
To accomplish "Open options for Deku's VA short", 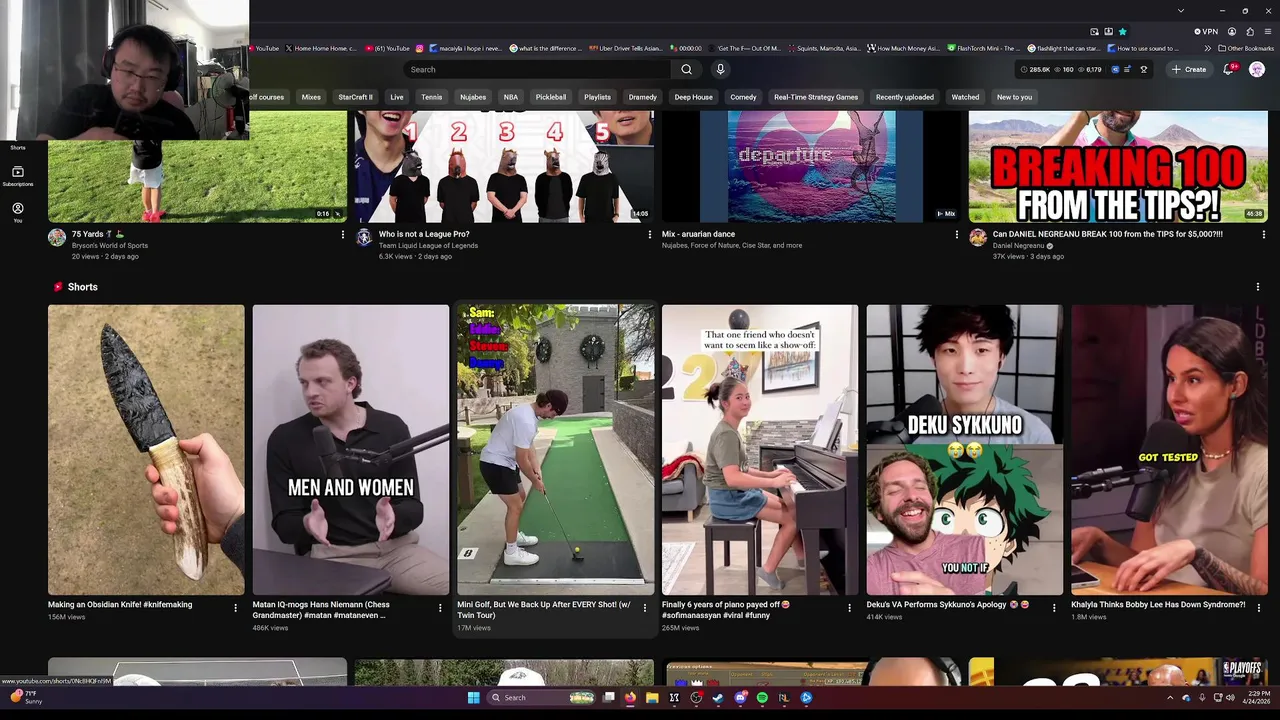I will pyautogui.click(x=1054, y=607).
